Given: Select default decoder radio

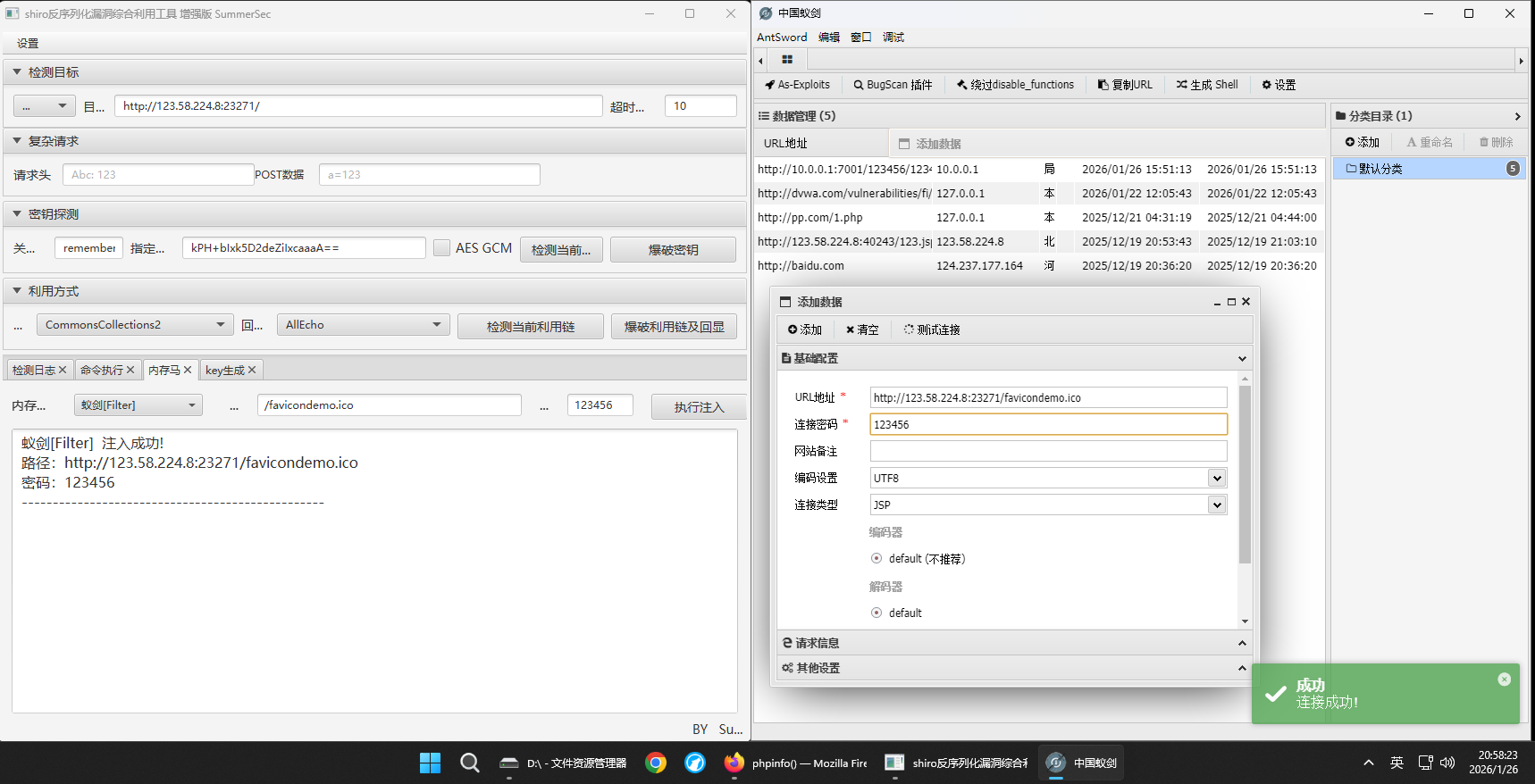Looking at the screenshot, I should tap(877, 613).
